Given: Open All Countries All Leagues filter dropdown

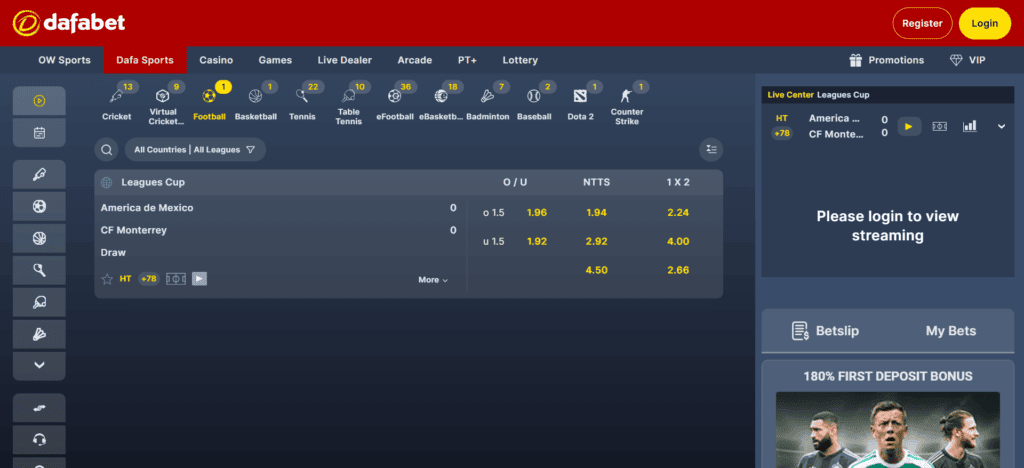Looking at the screenshot, I should 195,149.
